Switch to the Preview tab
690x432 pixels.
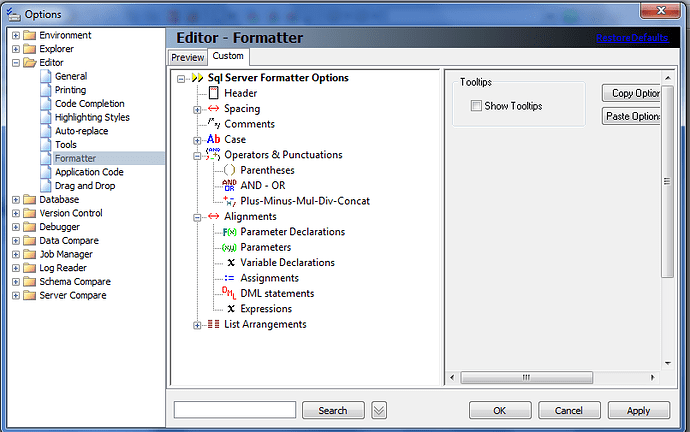[x=187, y=58]
